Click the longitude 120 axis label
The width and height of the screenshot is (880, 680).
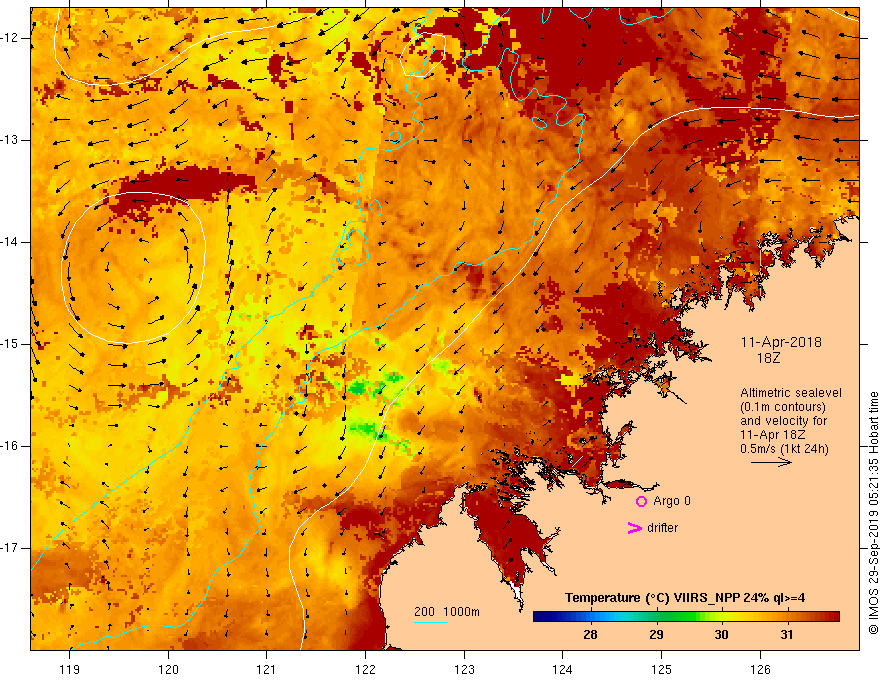click(168, 669)
